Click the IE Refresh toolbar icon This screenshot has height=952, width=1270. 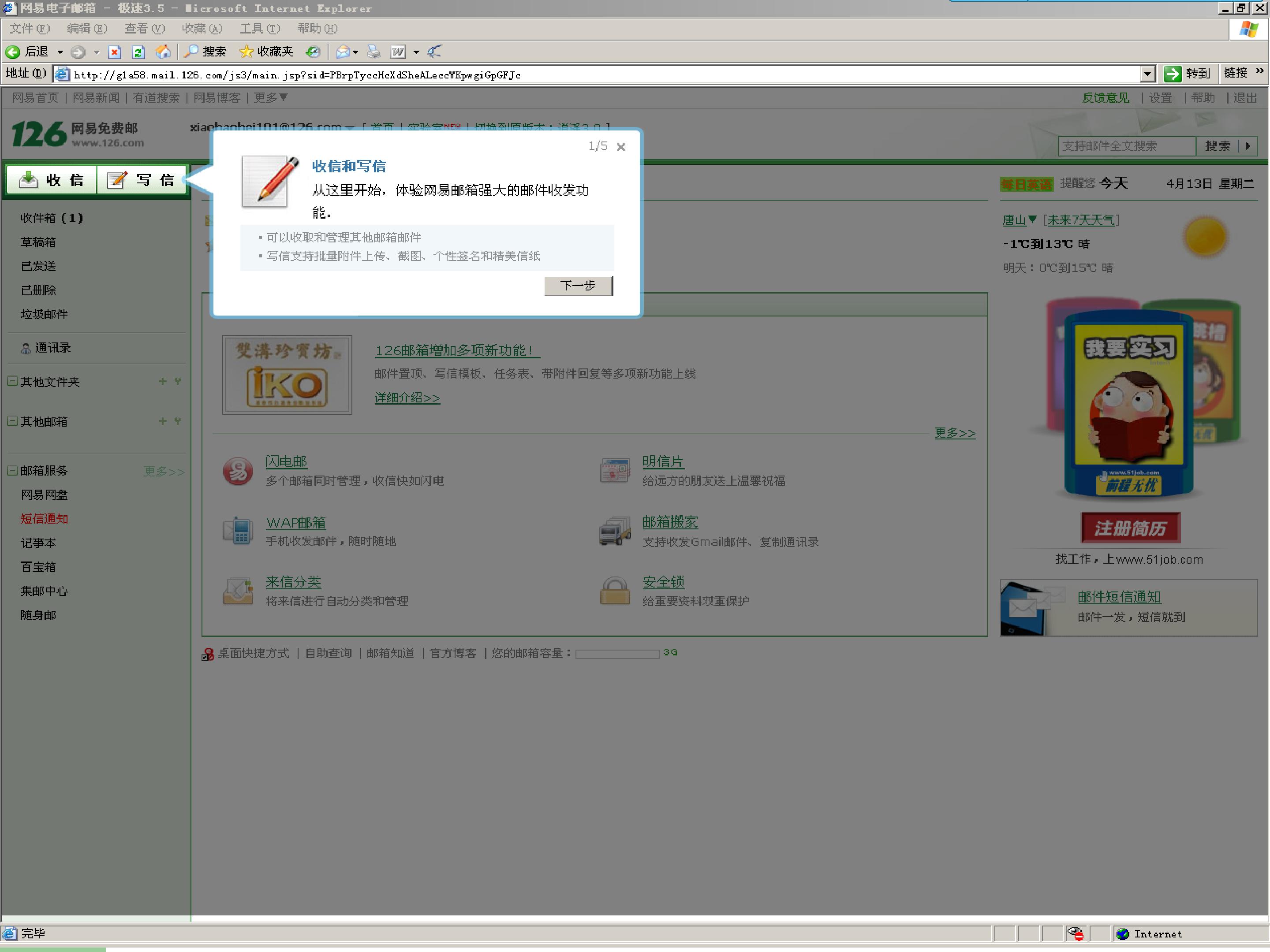pos(138,52)
